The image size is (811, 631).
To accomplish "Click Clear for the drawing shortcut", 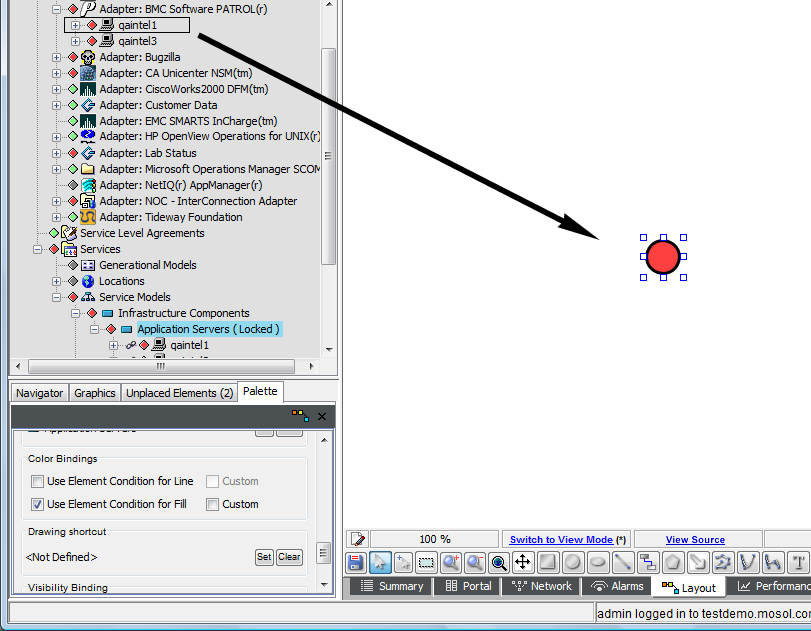I will (x=289, y=557).
